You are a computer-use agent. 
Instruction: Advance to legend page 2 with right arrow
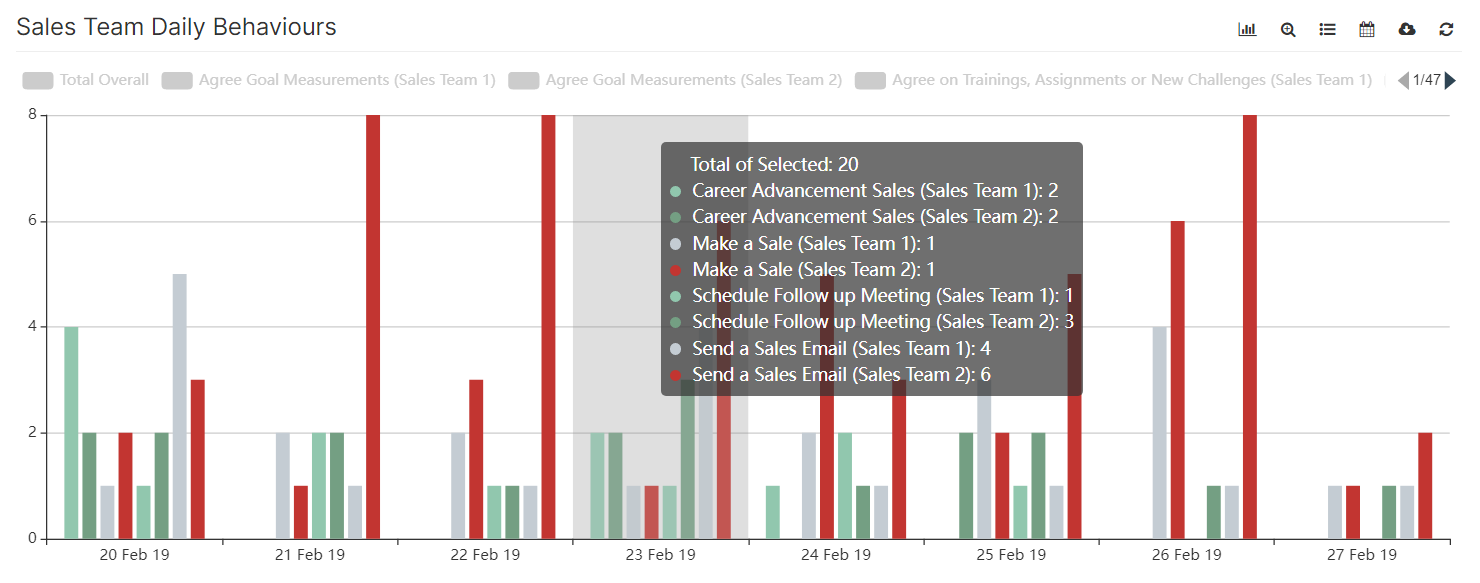coord(1452,80)
